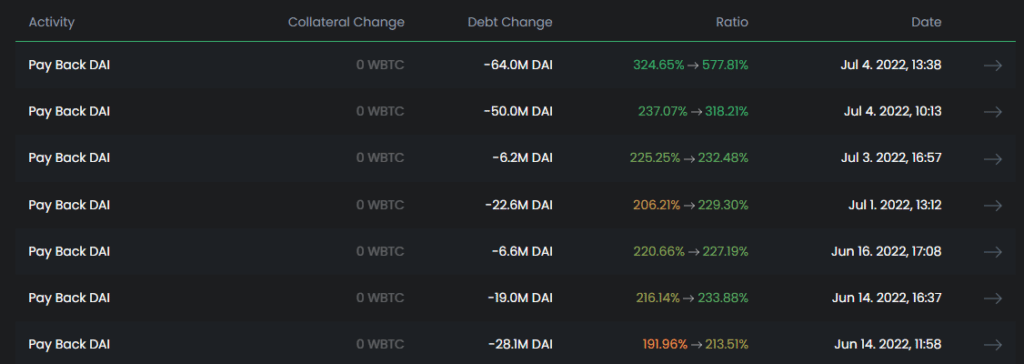Click the Date column header
Screen dimensions: 1024x364
(927, 22)
